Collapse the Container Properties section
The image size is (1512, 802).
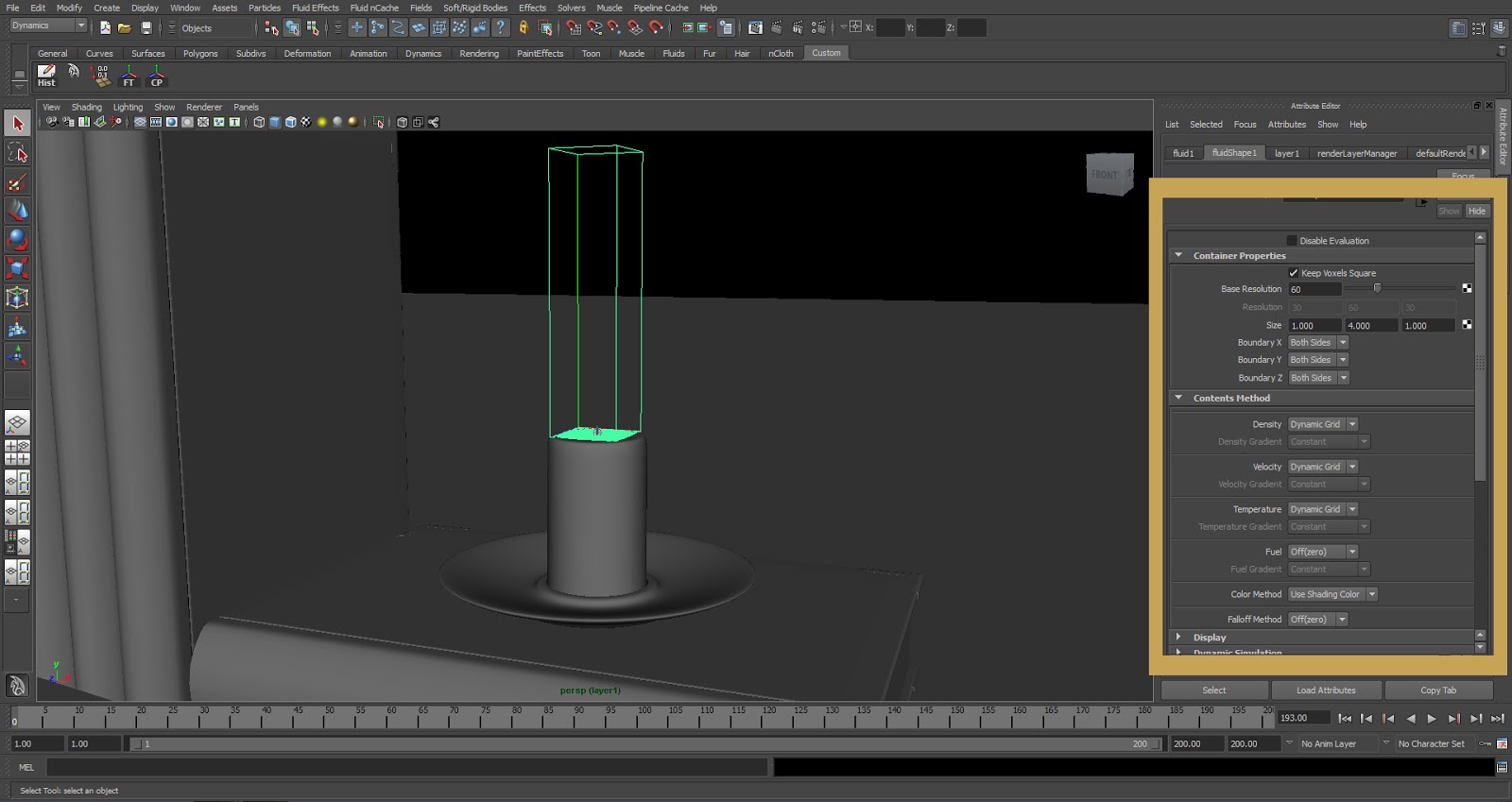(1178, 256)
